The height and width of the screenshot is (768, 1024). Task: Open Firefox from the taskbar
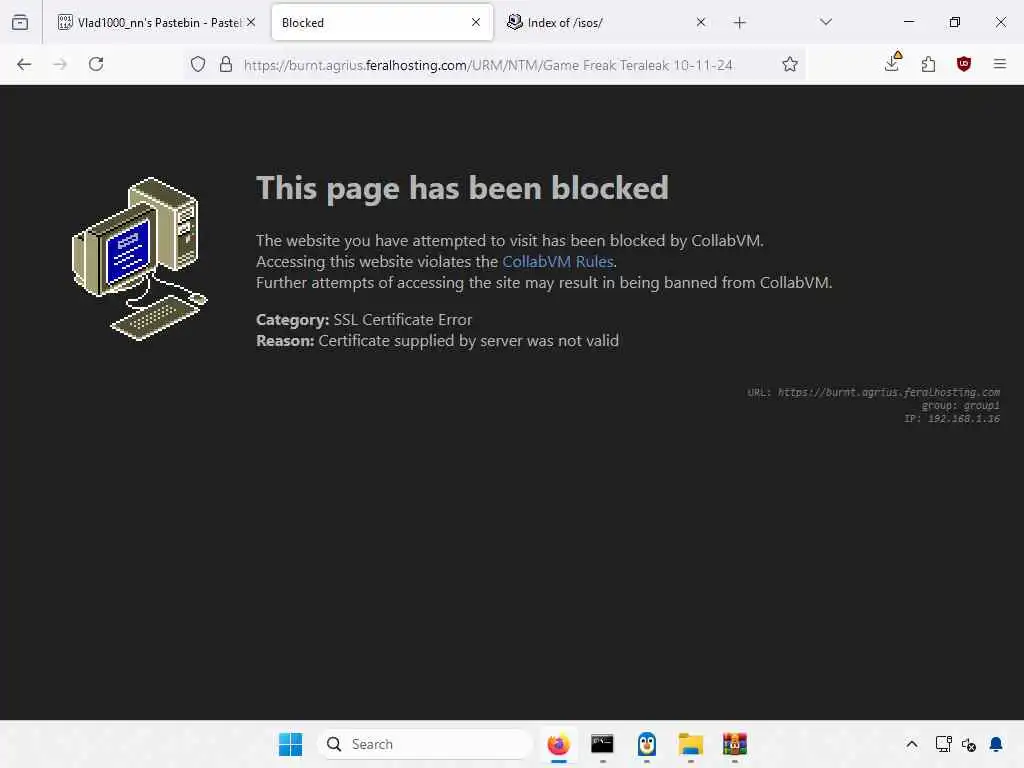[x=558, y=744]
